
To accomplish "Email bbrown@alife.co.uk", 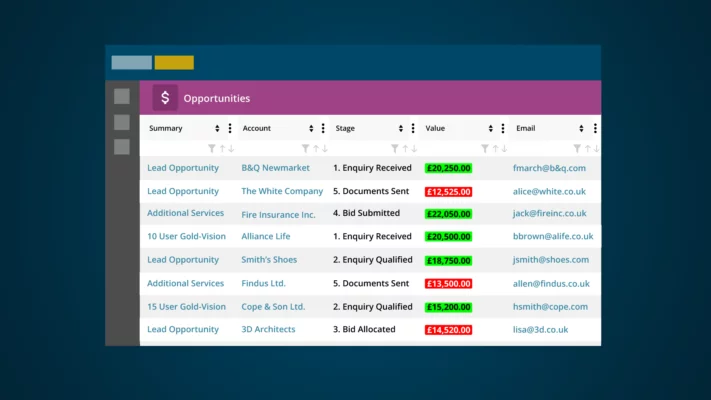I will [553, 236].
